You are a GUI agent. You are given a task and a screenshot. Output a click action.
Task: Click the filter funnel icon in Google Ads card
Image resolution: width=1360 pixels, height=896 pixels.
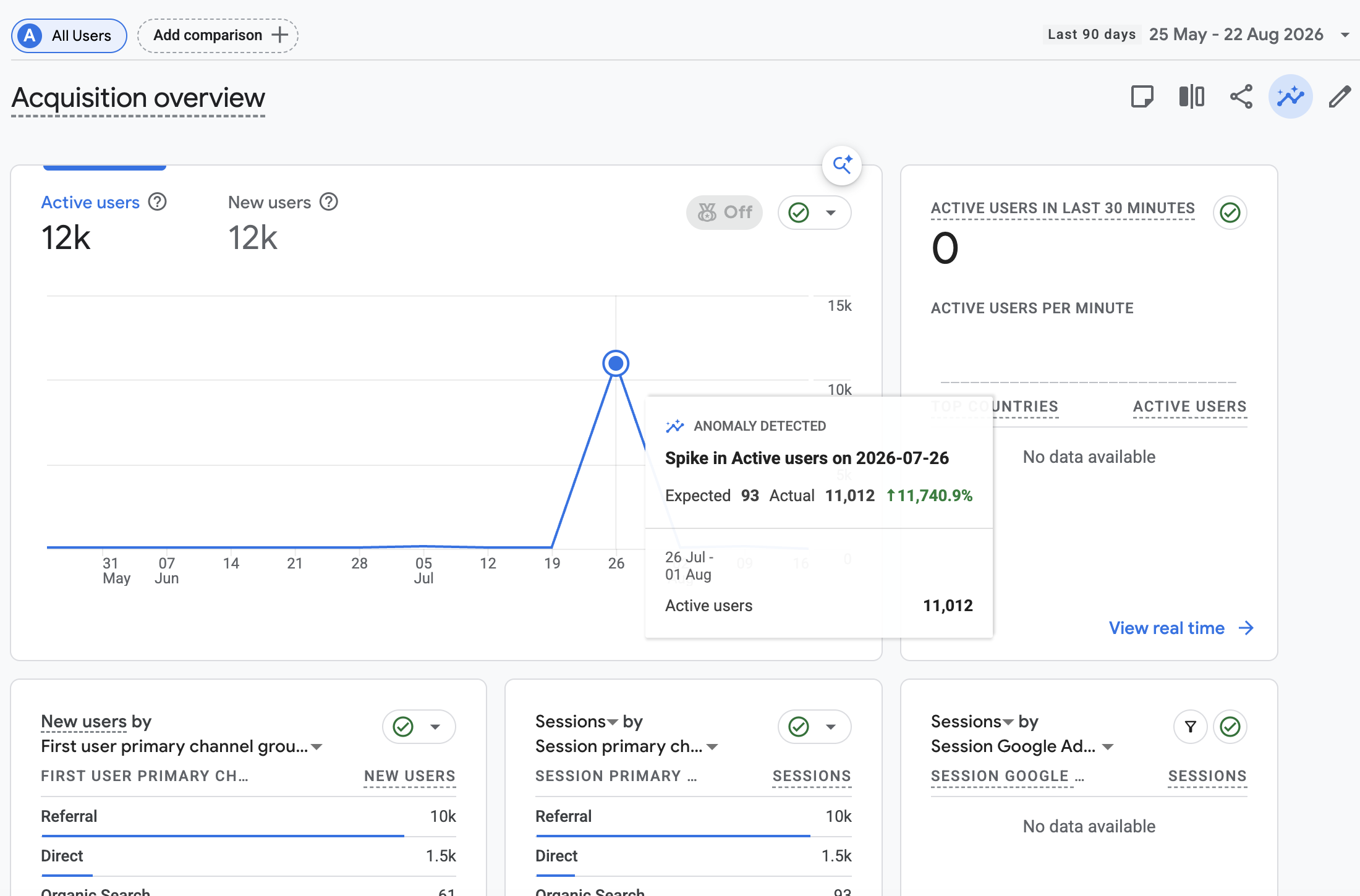[x=1191, y=727]
